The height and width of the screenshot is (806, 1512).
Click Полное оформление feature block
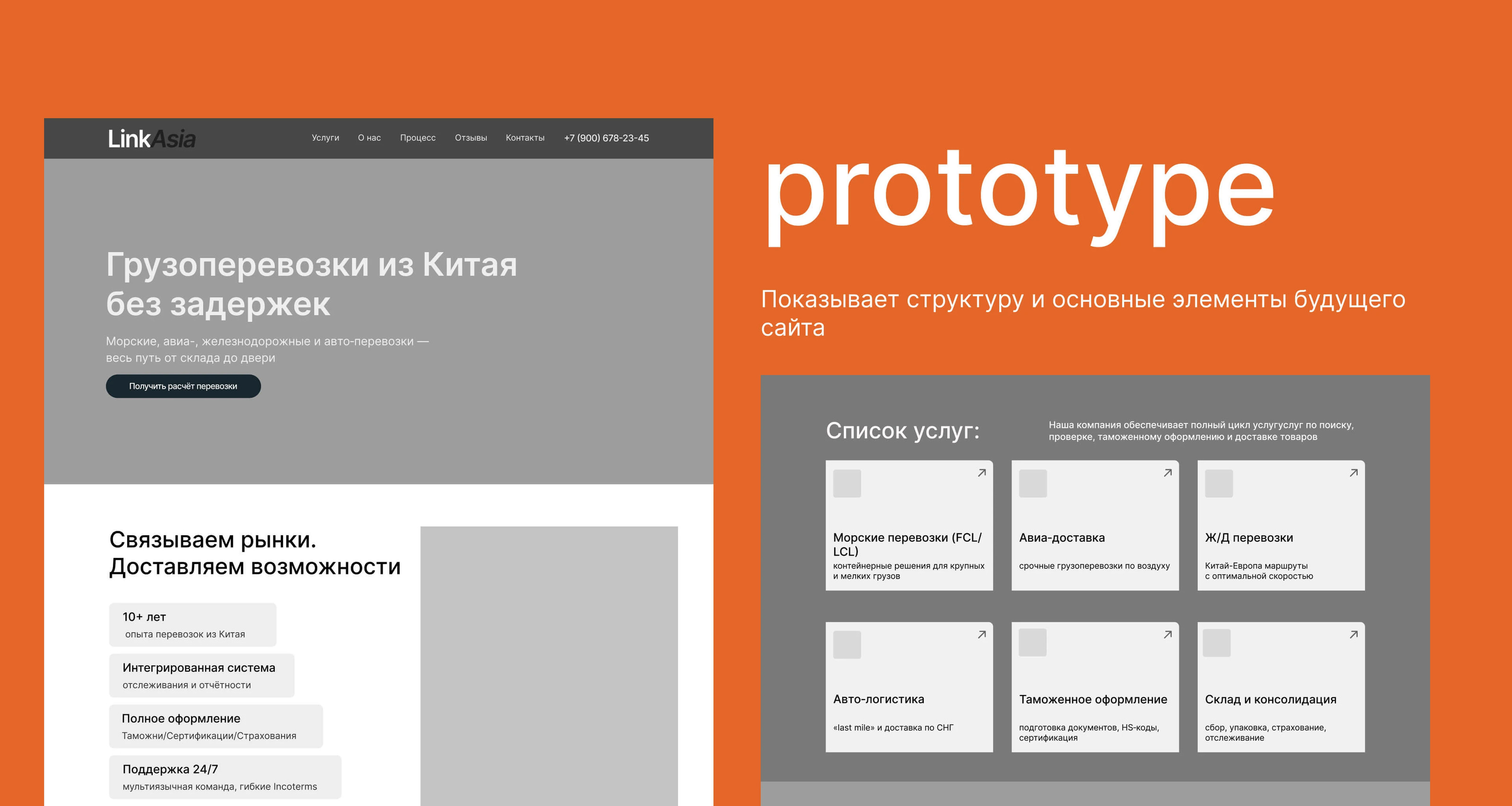point(215,726)
